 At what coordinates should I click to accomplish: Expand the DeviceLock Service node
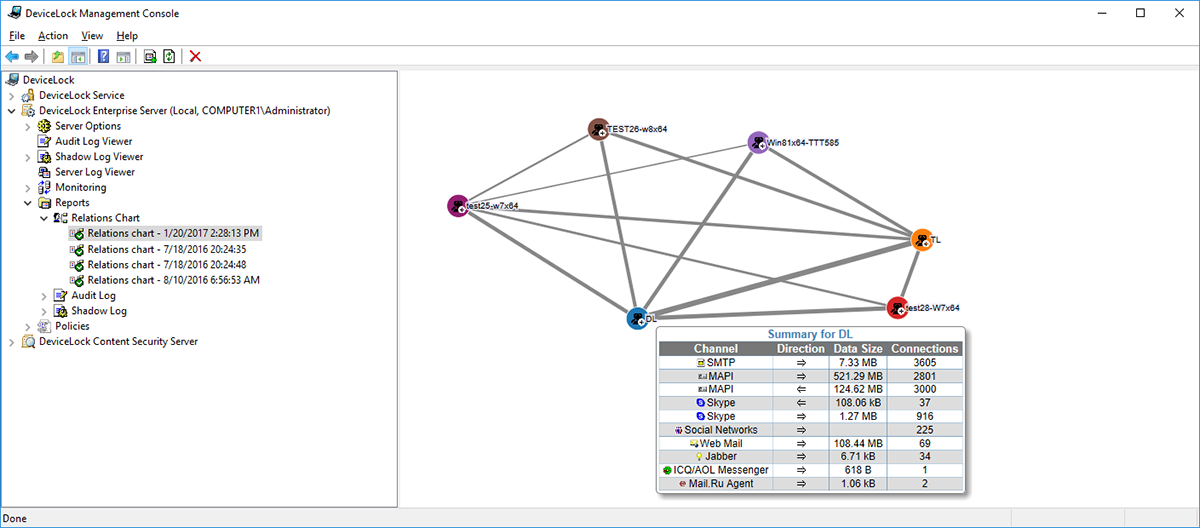coord(11,95)
